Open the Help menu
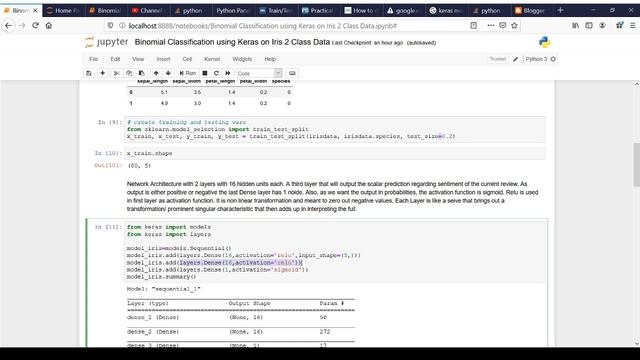This screenshot has height=360, width=640. [x=270, y=59]
